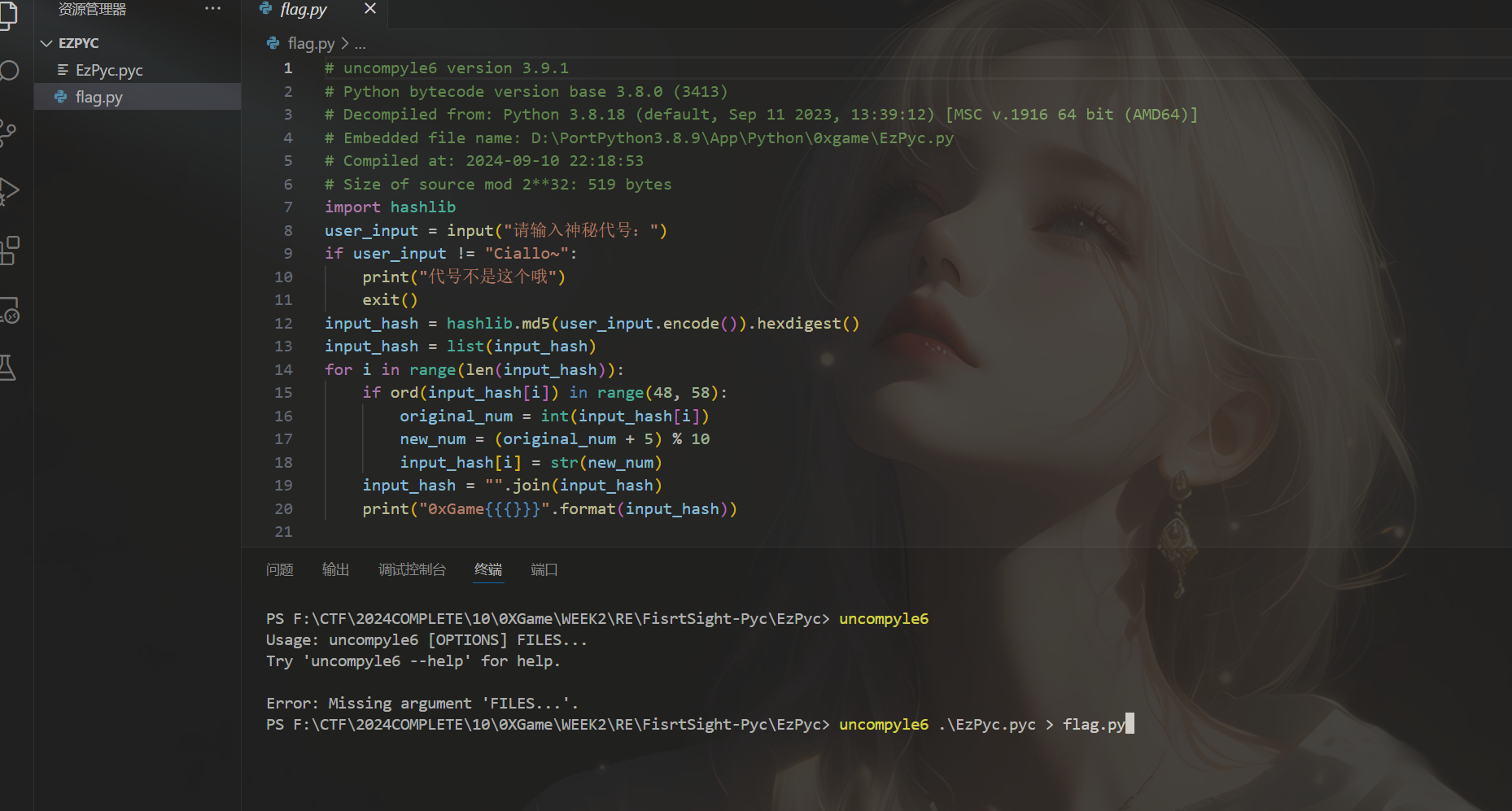Click the Python icon in breadcrumb

[273, 43]
